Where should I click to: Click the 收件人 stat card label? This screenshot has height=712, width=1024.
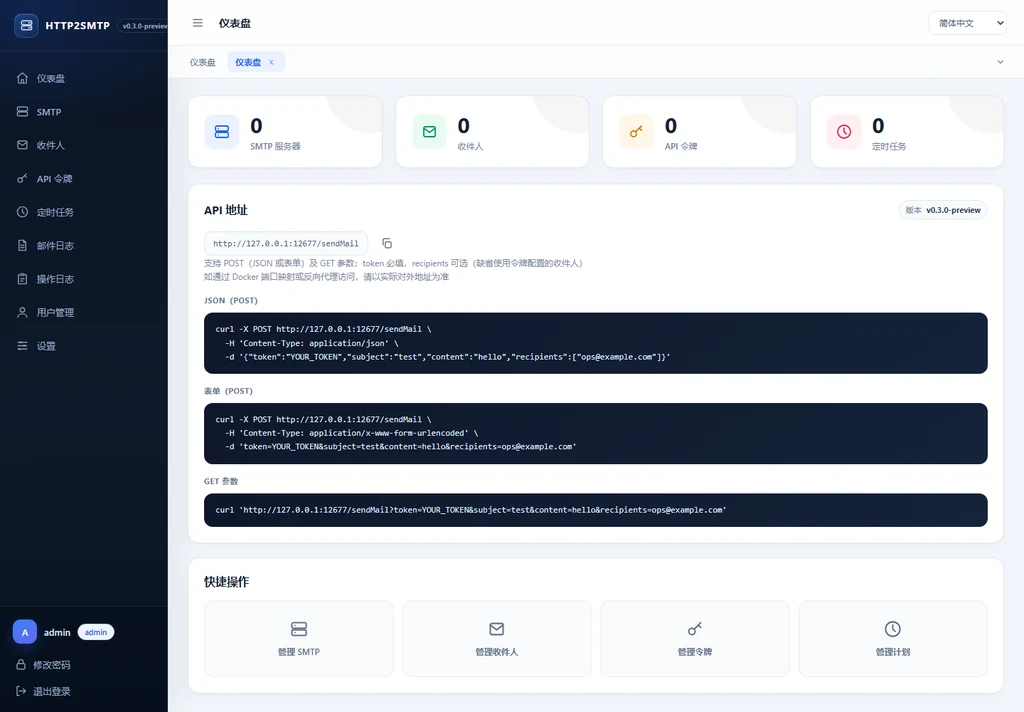click(x=470, y=146)
